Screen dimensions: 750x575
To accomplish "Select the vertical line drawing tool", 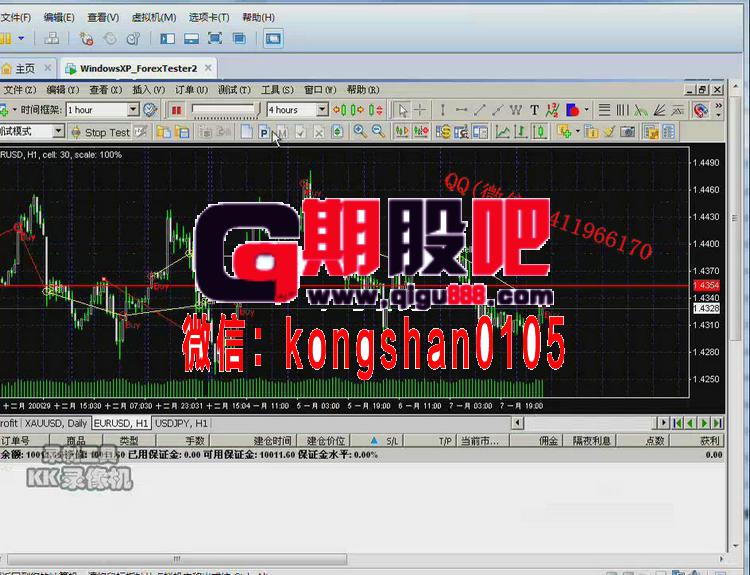I will pos(442,111).
